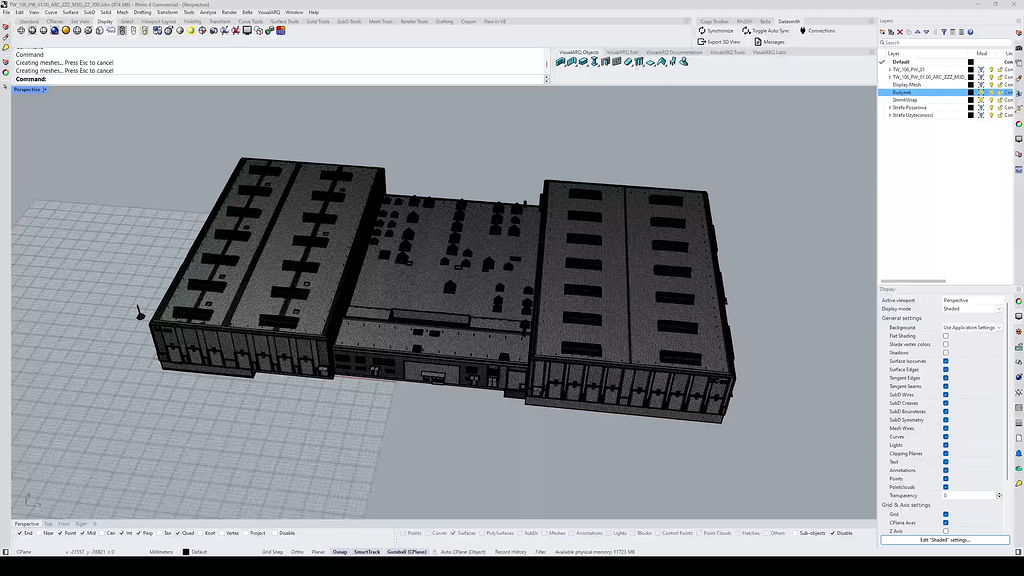Toggle the Shadows checkbox
The image size is (1024, 576).
coord(946,353)
